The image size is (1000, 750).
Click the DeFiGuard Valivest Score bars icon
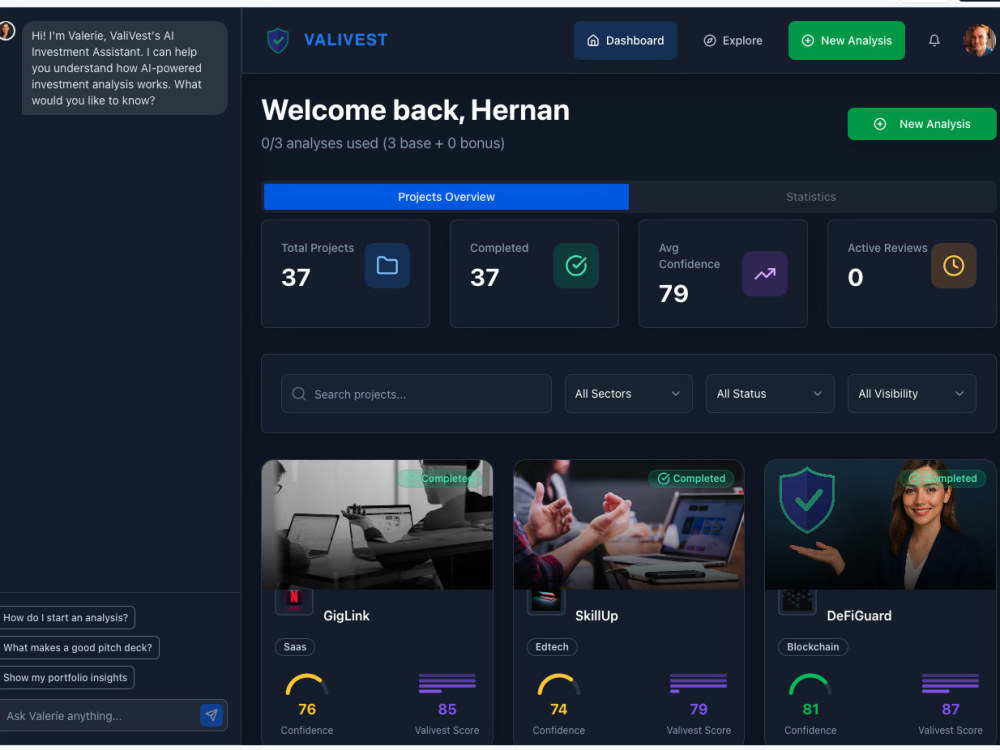[950, 683]
